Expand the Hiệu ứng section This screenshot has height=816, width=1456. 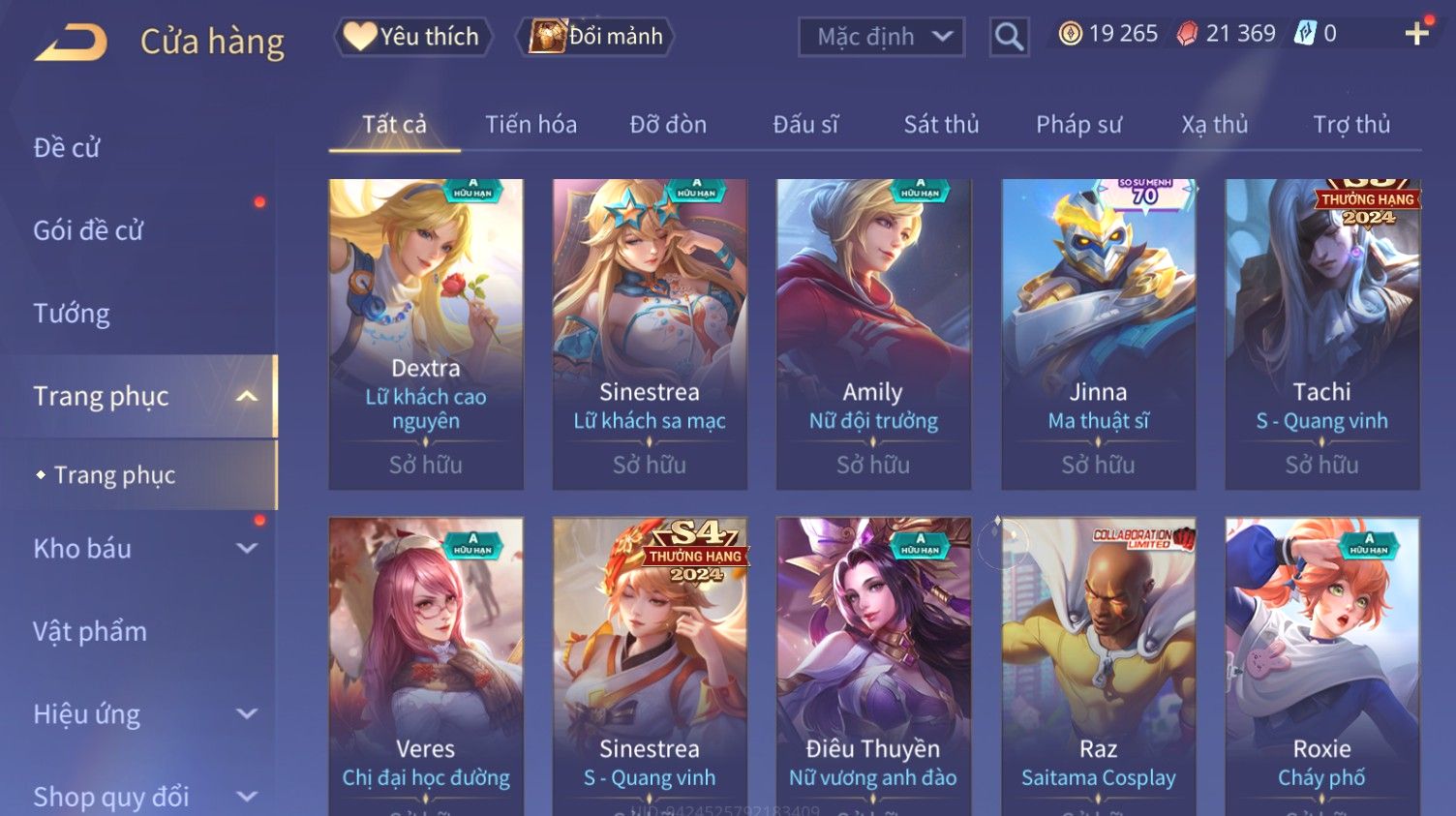[x=247, y=714]
